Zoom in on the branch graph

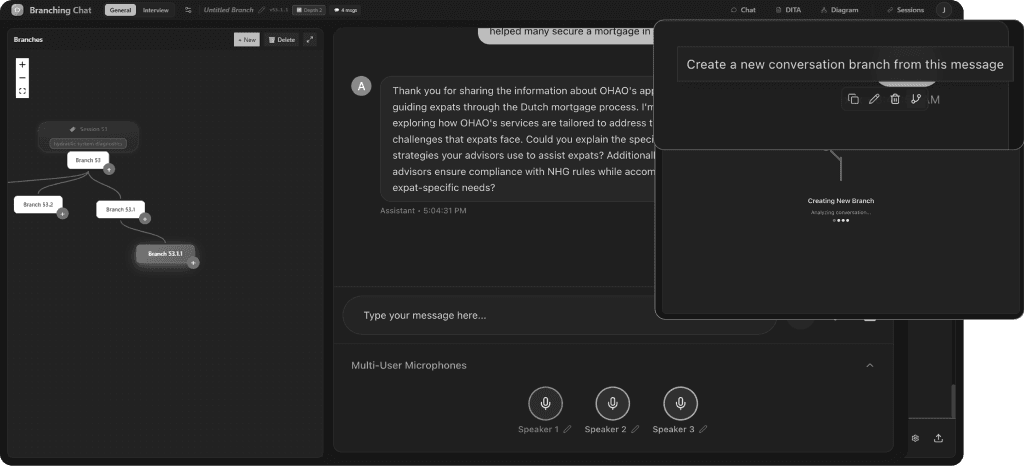[x=22, y=65]
